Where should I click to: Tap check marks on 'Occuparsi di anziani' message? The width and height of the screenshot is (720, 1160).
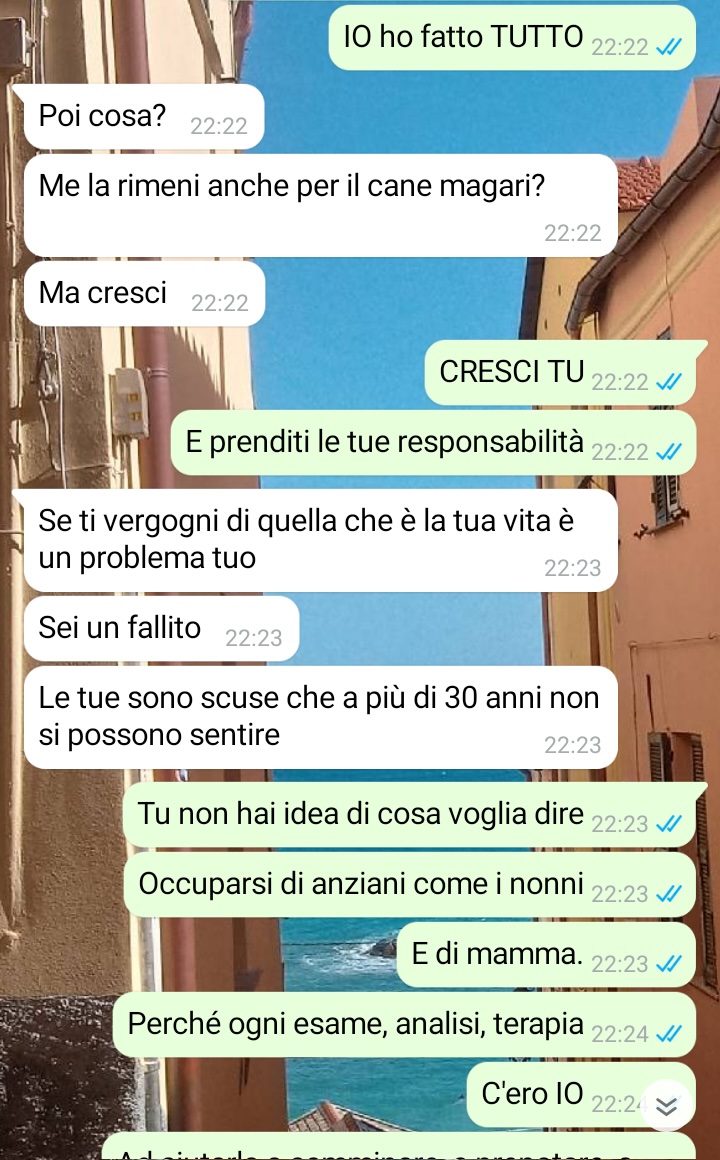pyautogui.click(x=668, y=894)
